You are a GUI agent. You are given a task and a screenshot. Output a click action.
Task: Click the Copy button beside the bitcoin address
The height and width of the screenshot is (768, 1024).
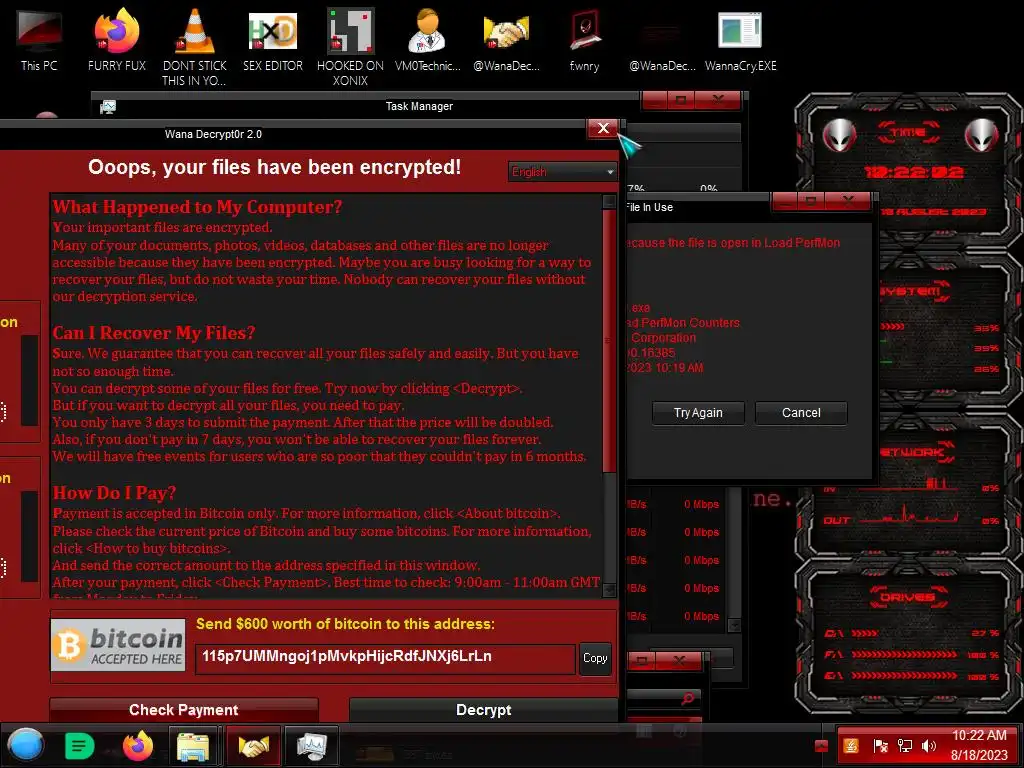(595, 658)
